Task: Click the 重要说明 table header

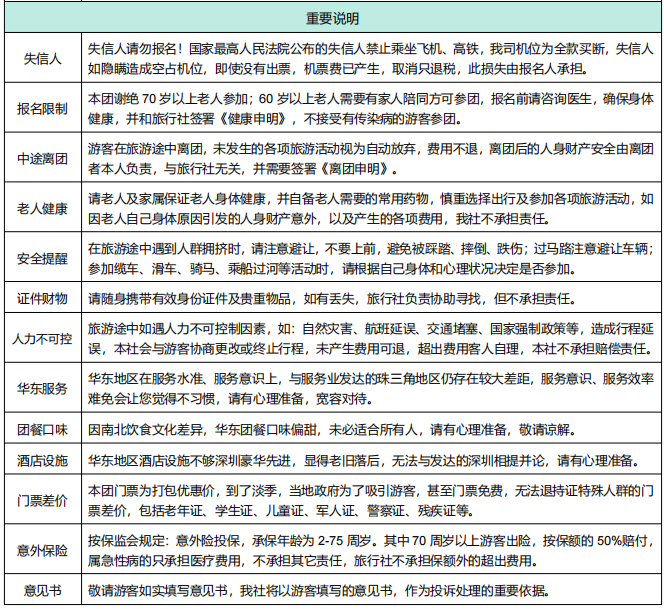Action: click(332, 19)
